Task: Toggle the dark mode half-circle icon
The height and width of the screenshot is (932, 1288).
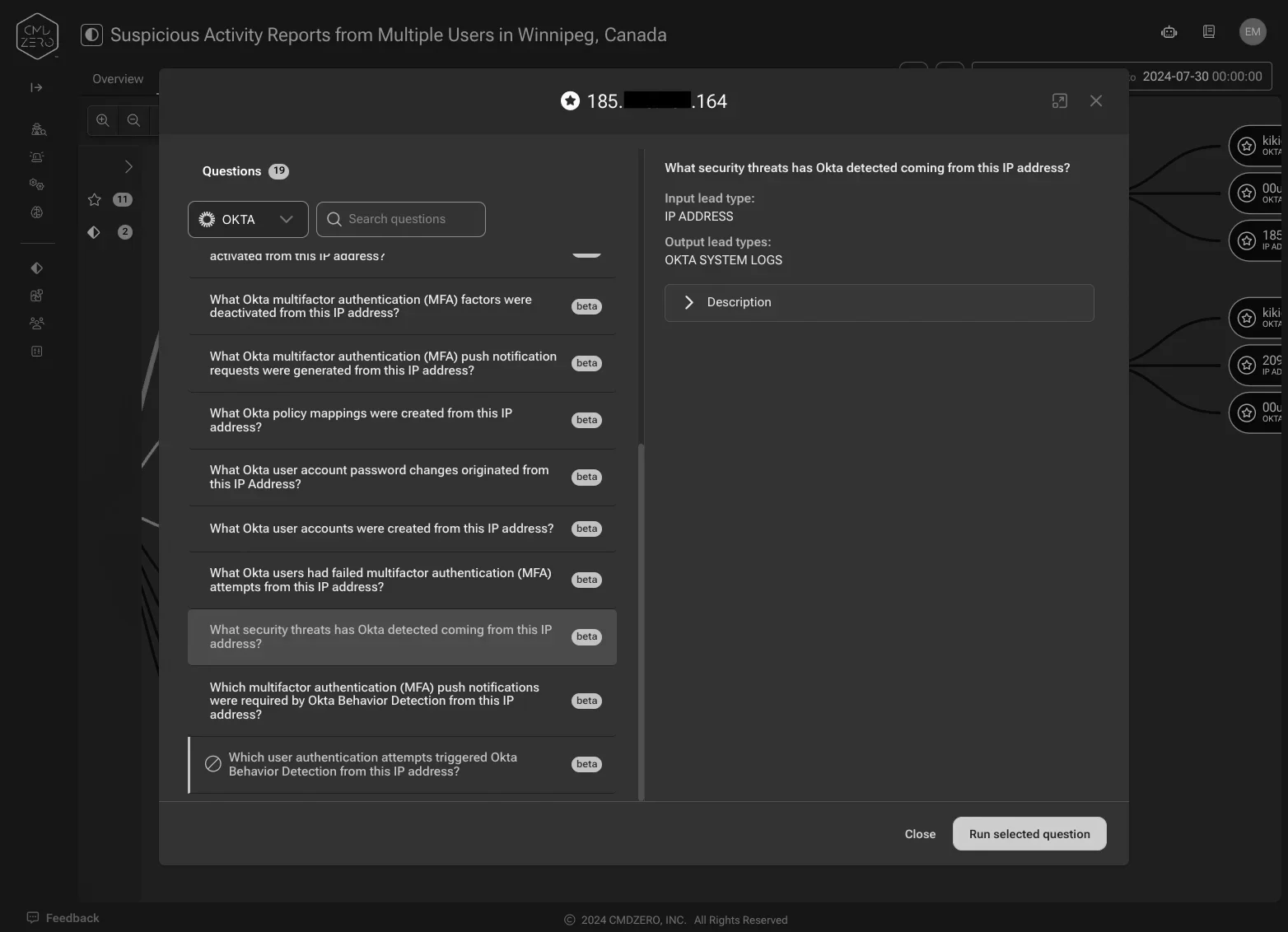Action: [x=91, y=35]
